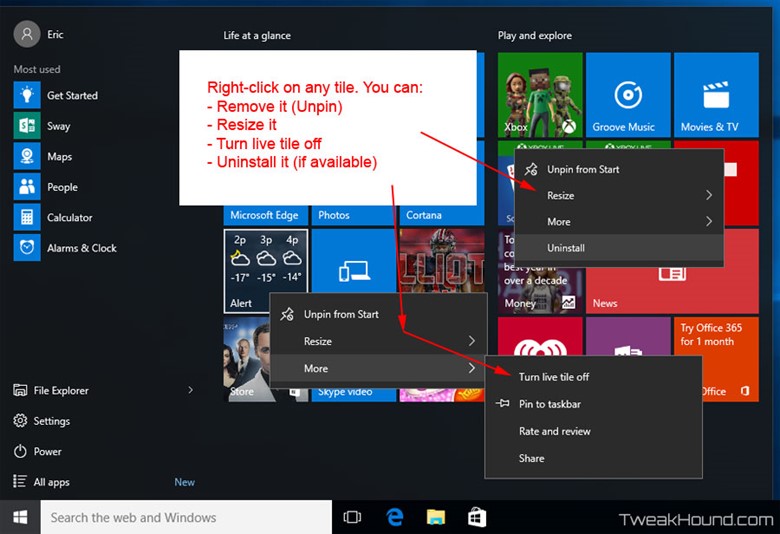This screenshot has height=534, width=780.
Task: Open the Xbox tile
Action: pos(540,95)
